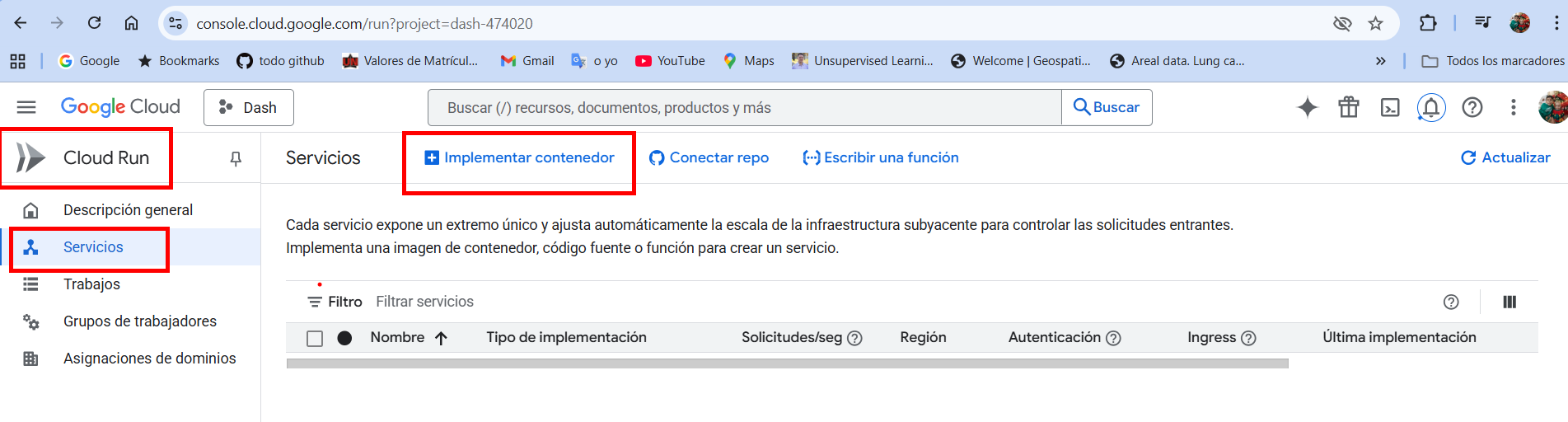Open Solicitudes/seg help icon
The image size is (1568, 422).
855,338
